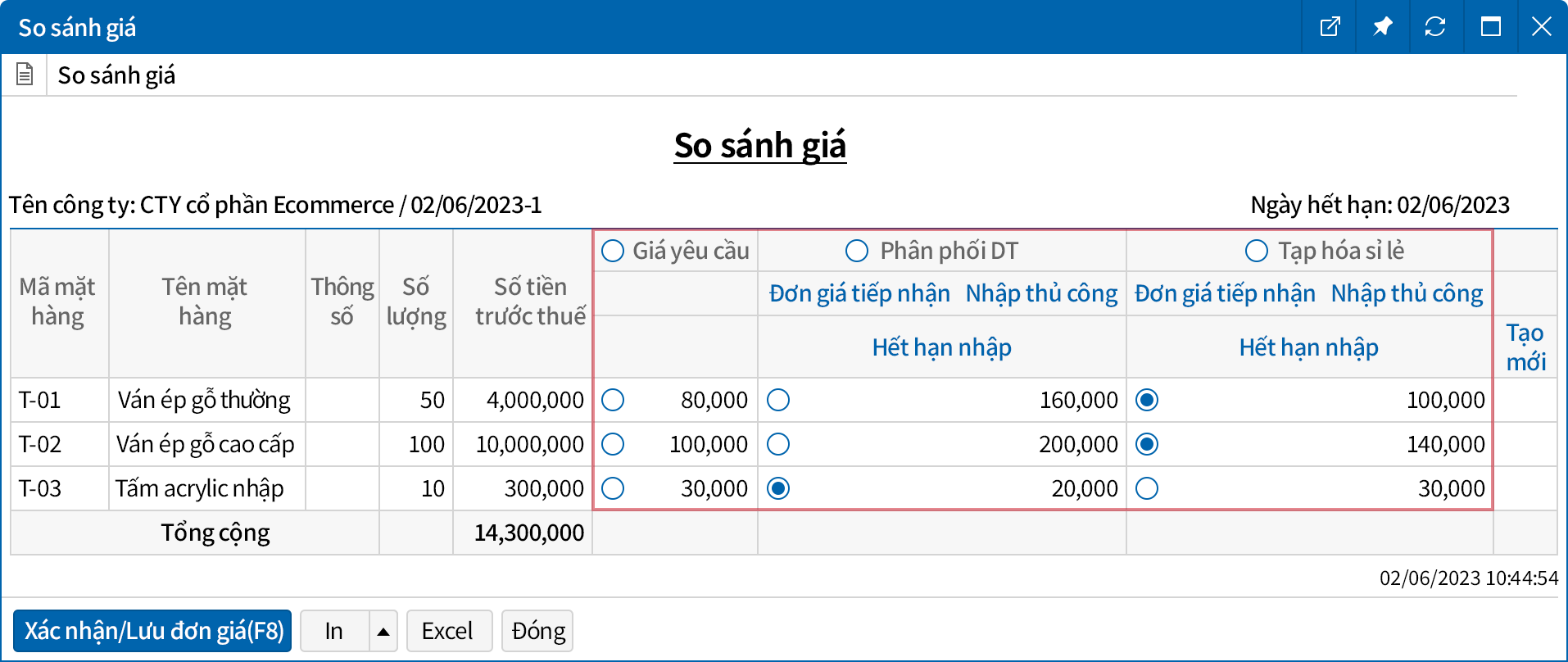Maximize the So sánh giá window
This screenshot has width=1568, height=662.
point(1490,27)
